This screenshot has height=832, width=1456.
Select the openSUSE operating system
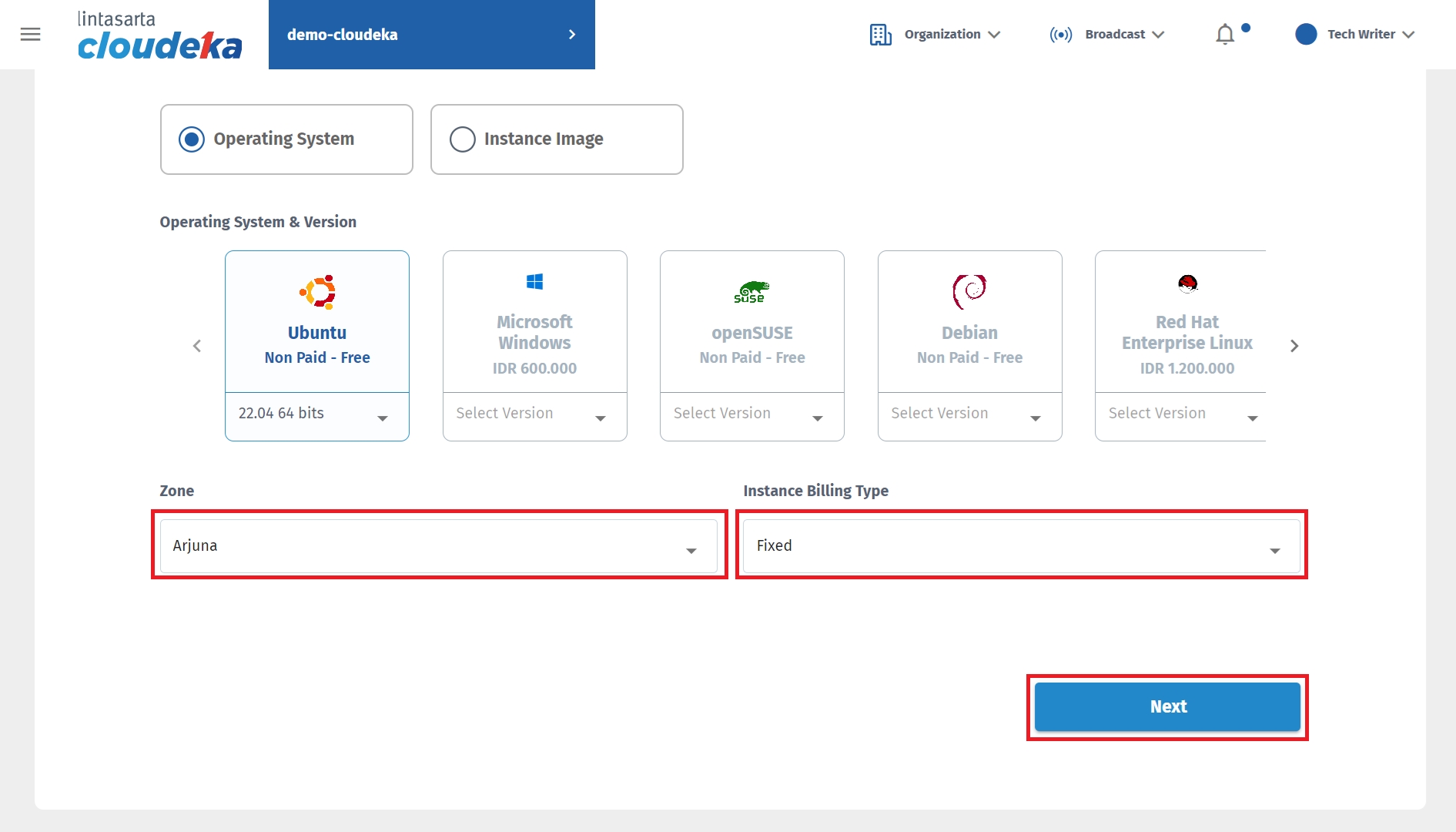click(751, 322)
